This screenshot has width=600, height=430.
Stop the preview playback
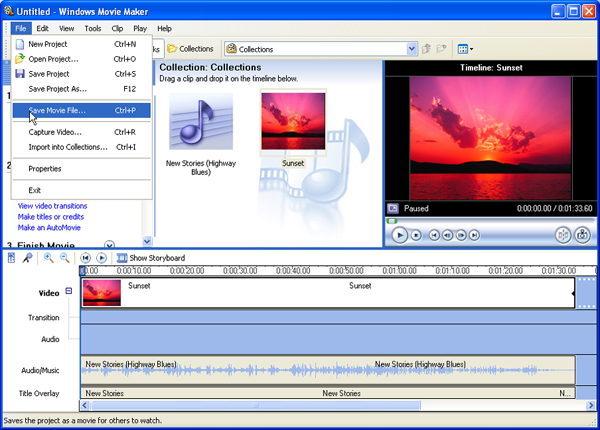click(416, 235)
